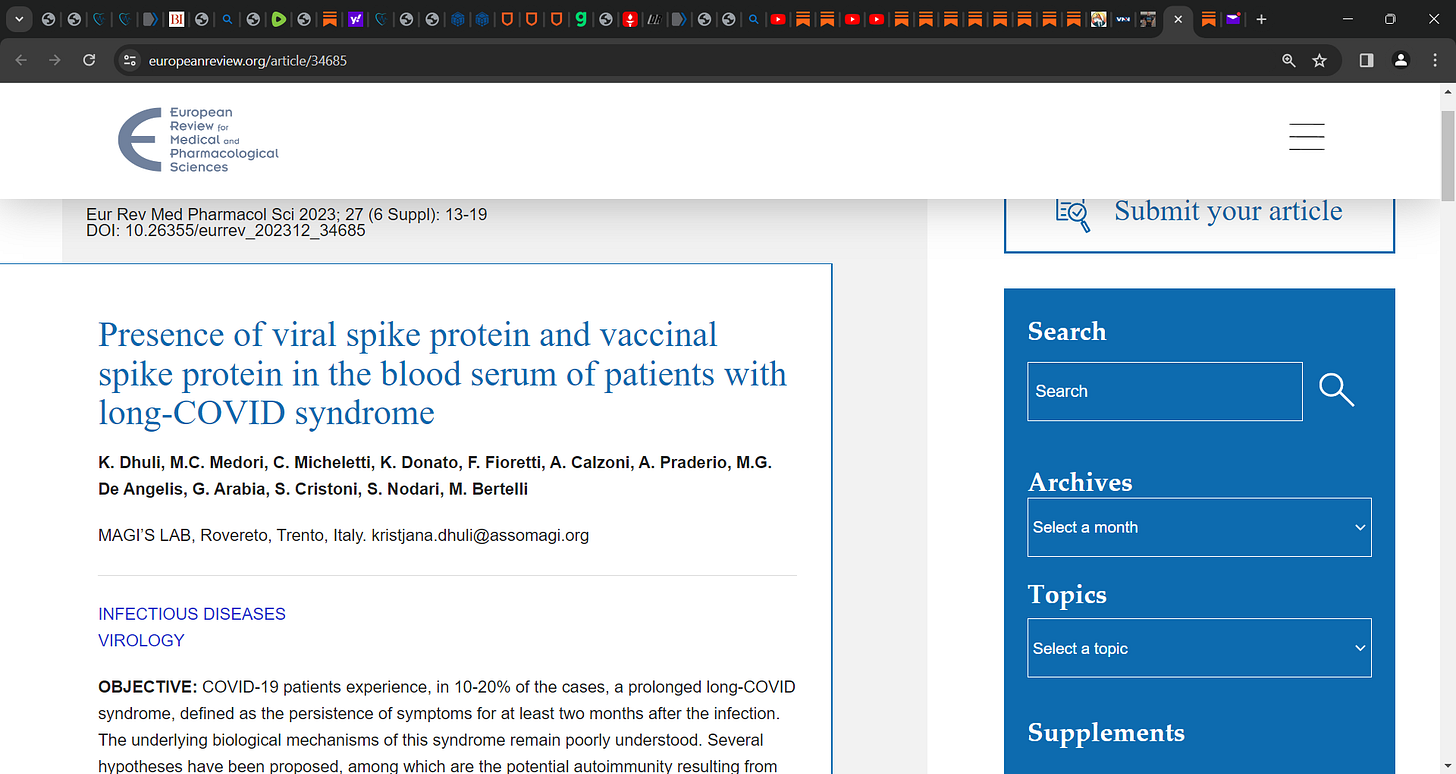Image resolution: width=1456 pixels, height=774 pixels.
Task: Open the INFECTIOUS DISEASES topic link
Action: pos(192,614)
